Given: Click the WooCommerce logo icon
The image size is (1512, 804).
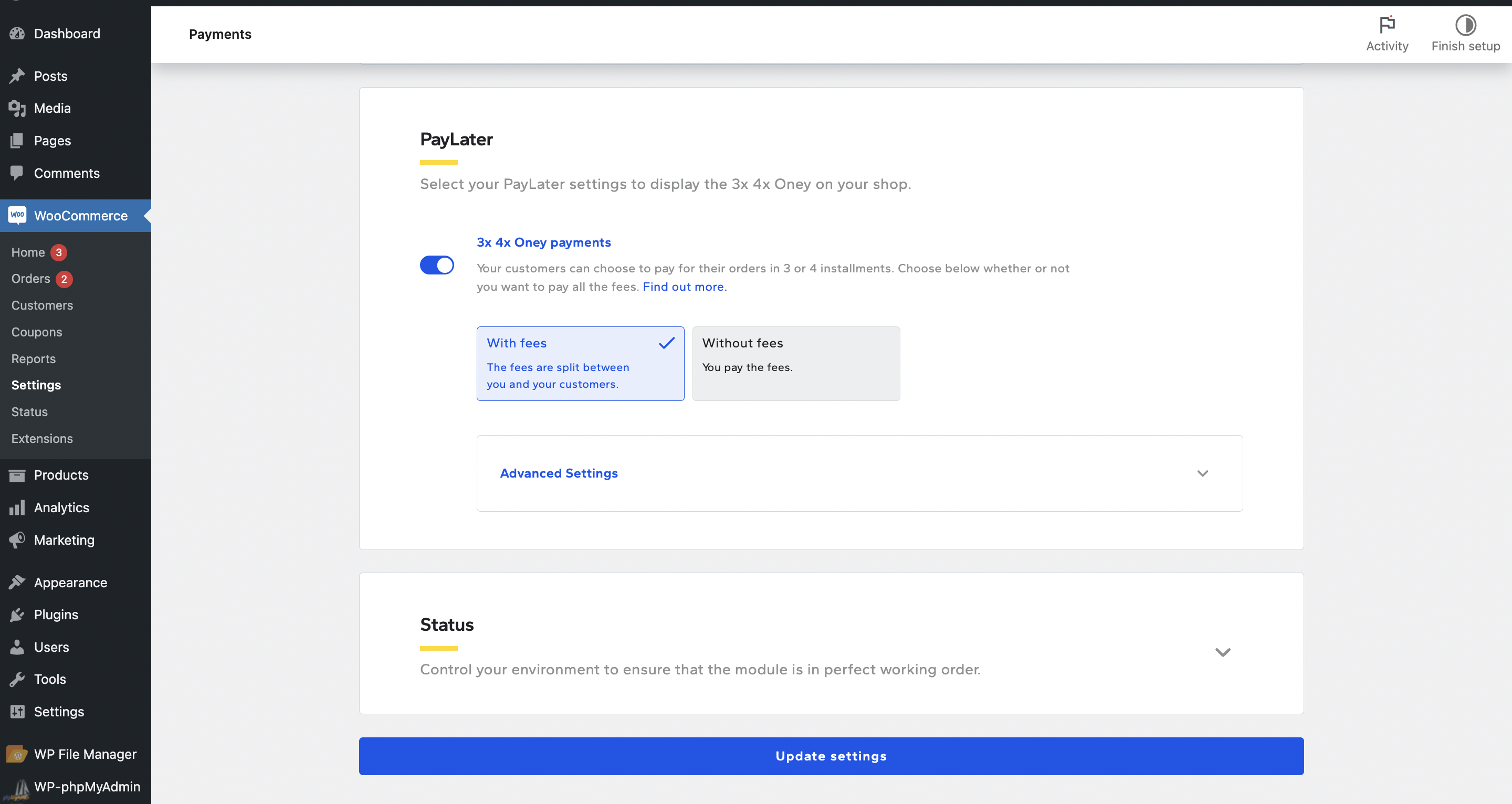Looking at the screenshot, I should 17,215.
